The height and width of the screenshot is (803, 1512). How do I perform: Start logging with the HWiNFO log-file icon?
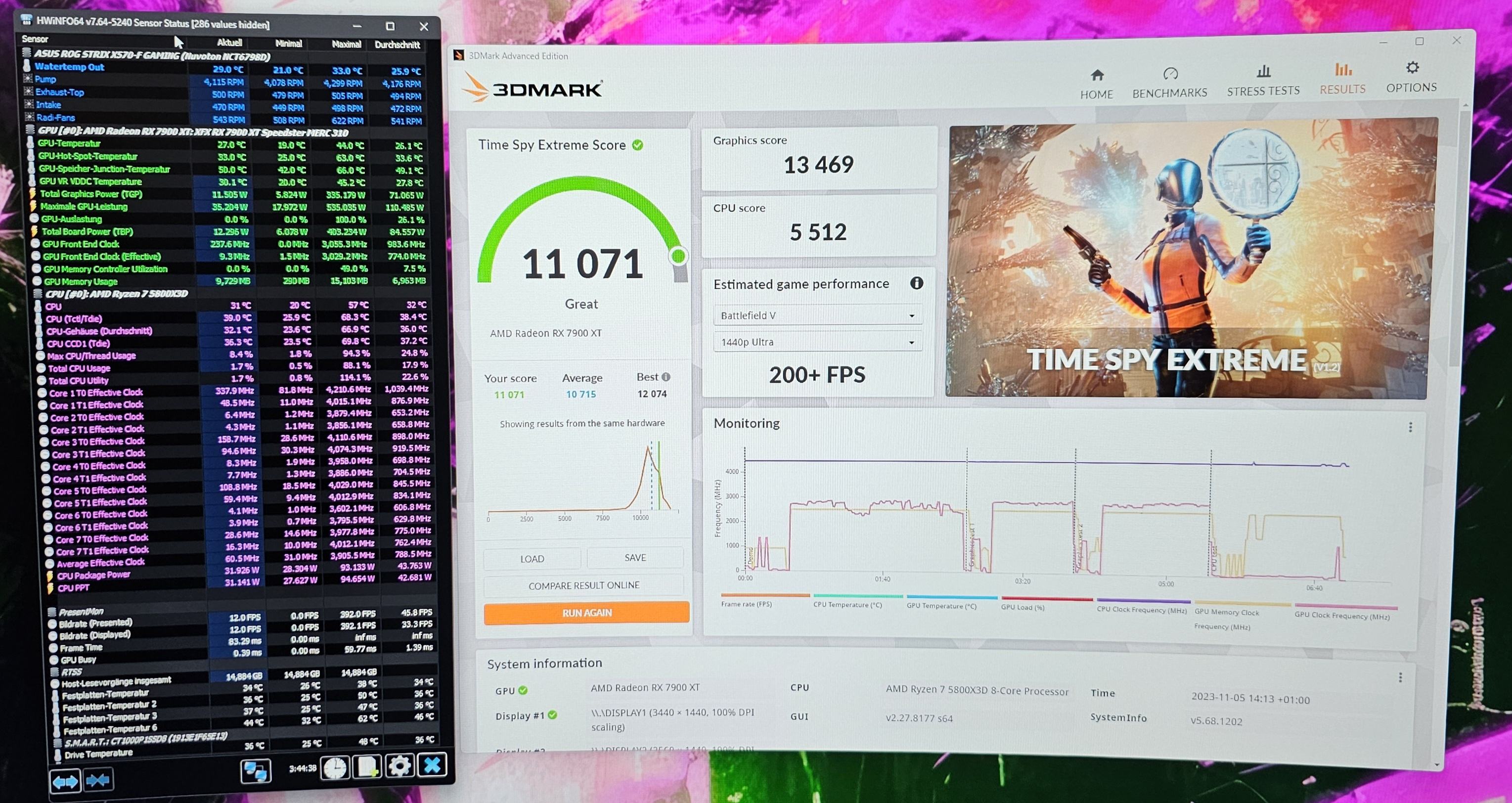(368, 766)
